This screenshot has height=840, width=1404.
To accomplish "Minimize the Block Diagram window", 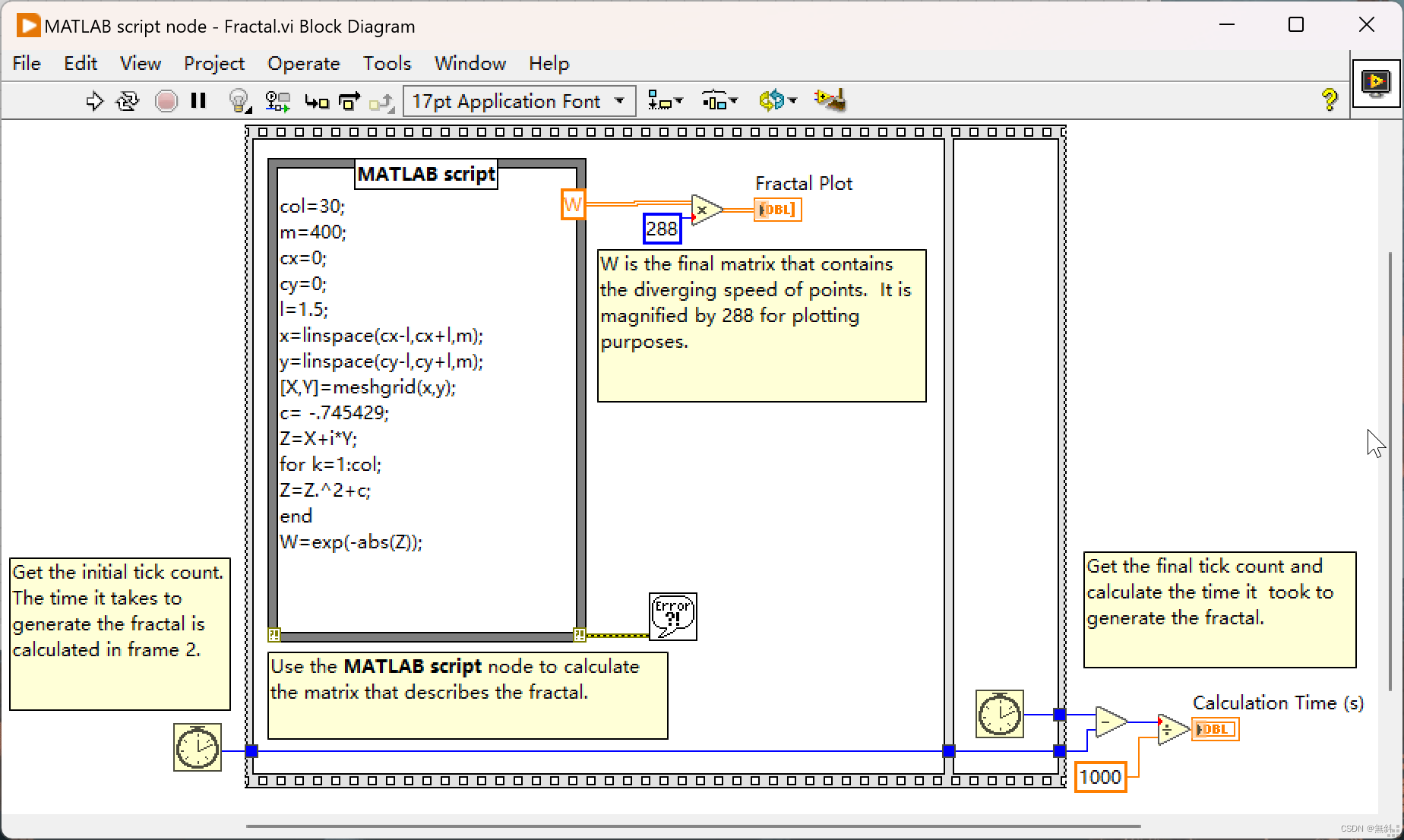I will (1227, 25).
